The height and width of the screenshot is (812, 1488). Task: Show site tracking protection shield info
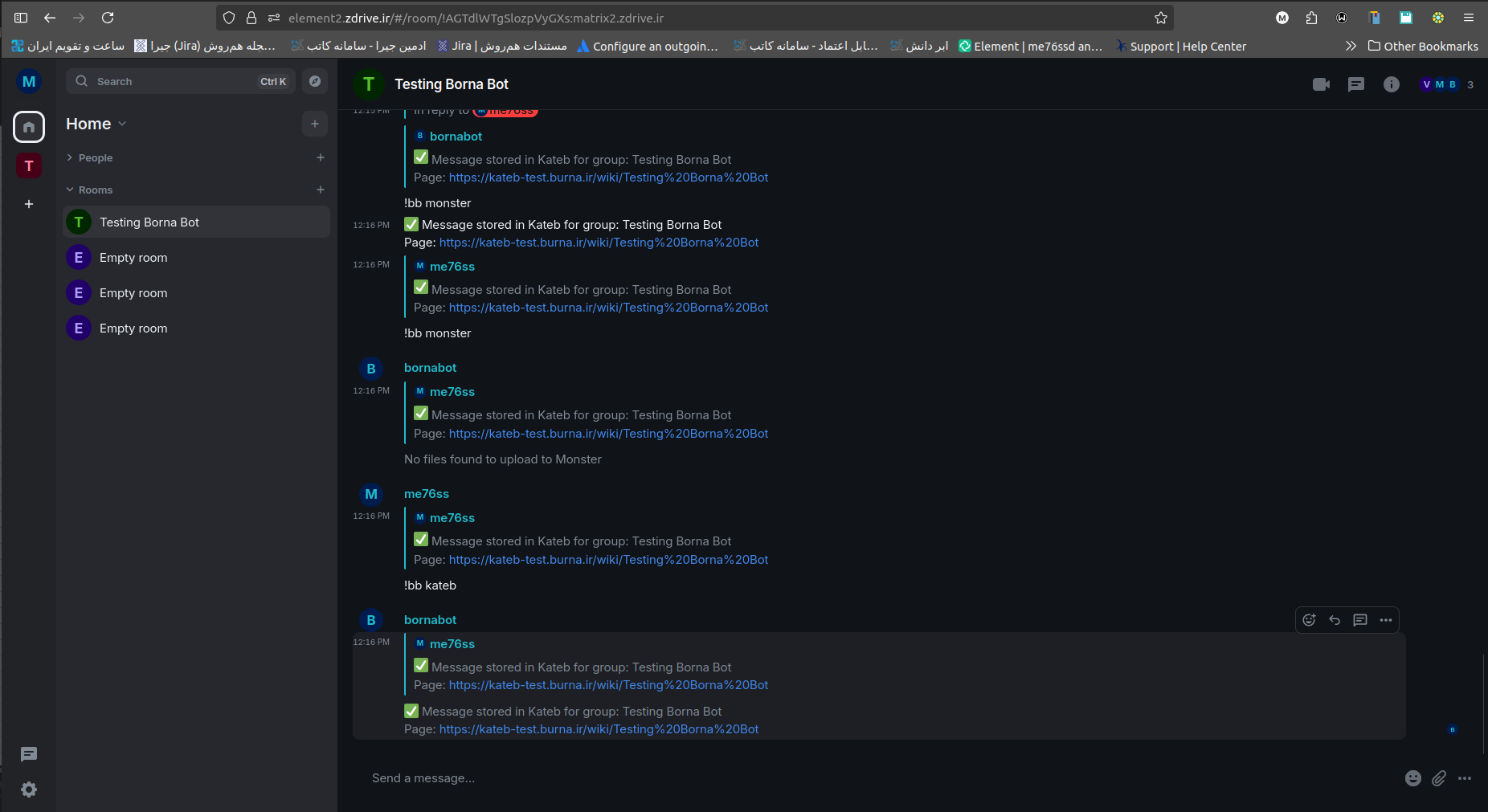click(229, 18)
